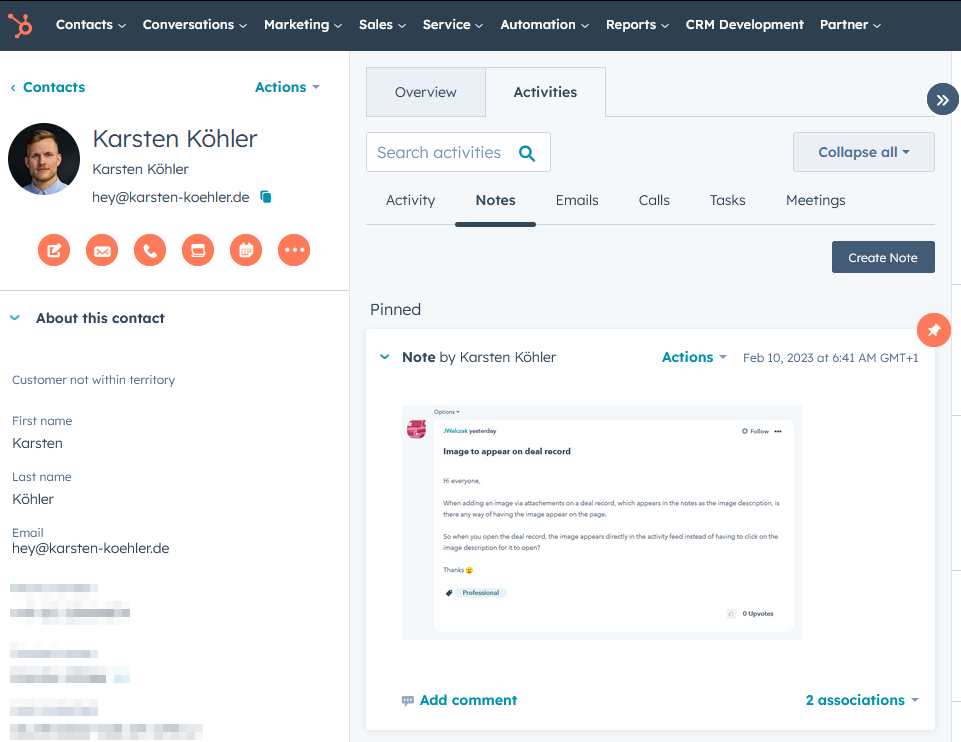Click the orange task icon button

click(x=198, y=250)
